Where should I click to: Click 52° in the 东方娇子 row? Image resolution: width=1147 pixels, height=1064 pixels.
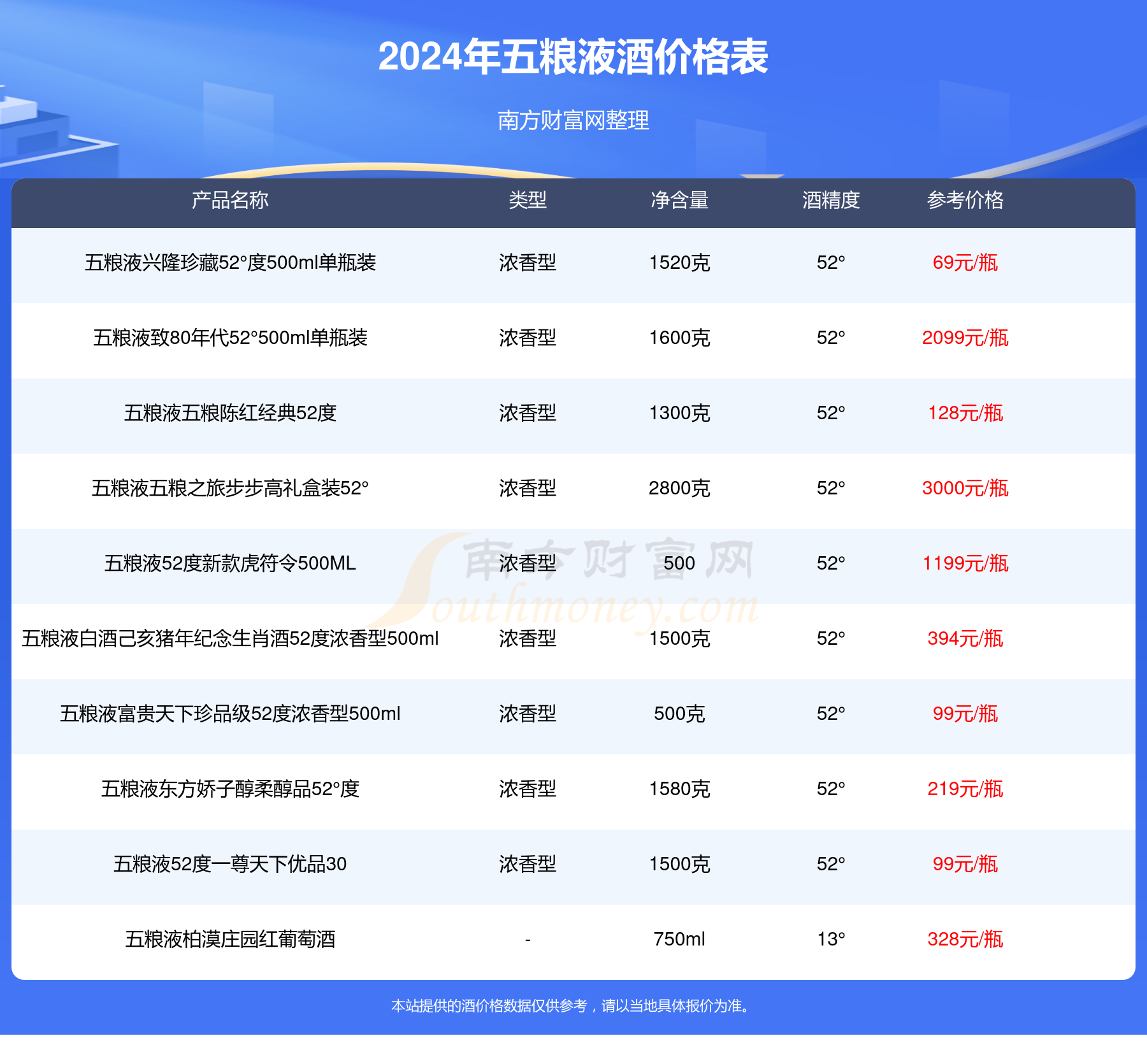[x=831, y=789]
